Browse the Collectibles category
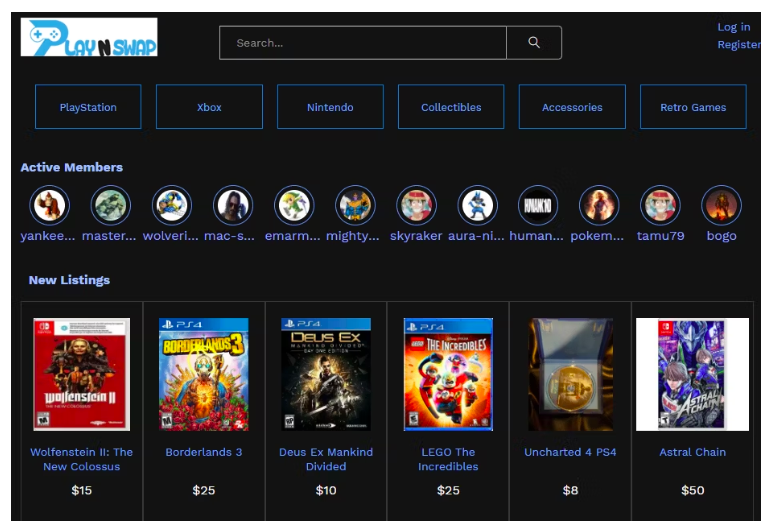Image resolution: width=768 pixels, height=527 pixels. [x=451, y=107]
